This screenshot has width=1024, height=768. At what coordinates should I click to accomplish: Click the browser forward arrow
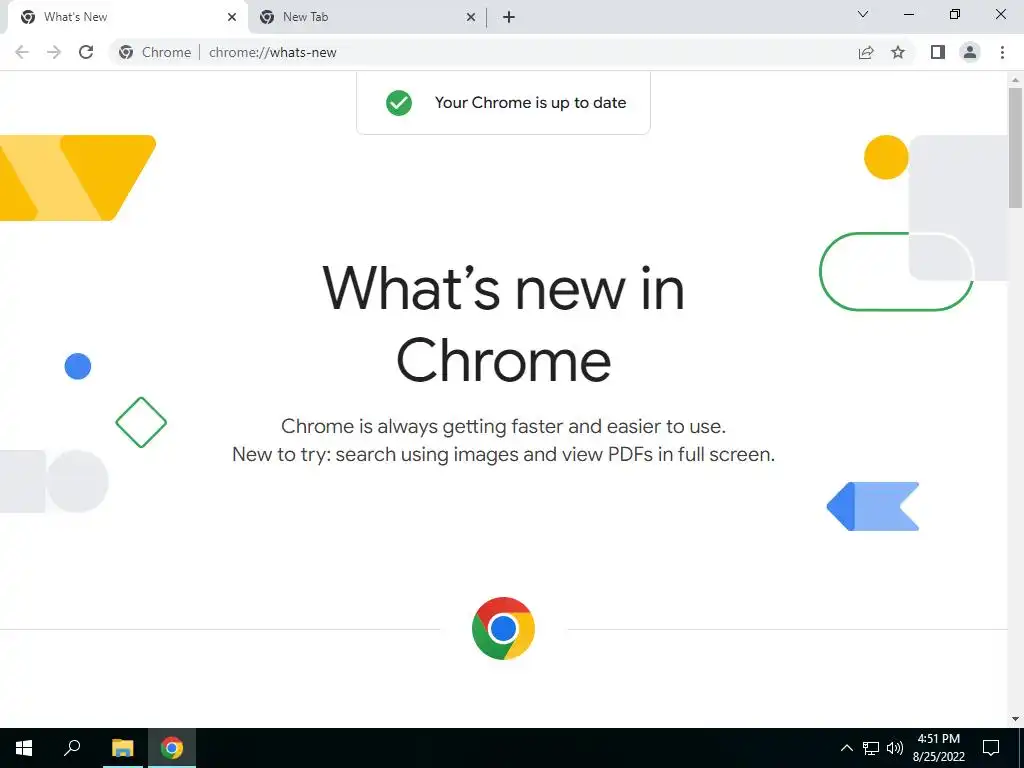[x=54, y=52]
